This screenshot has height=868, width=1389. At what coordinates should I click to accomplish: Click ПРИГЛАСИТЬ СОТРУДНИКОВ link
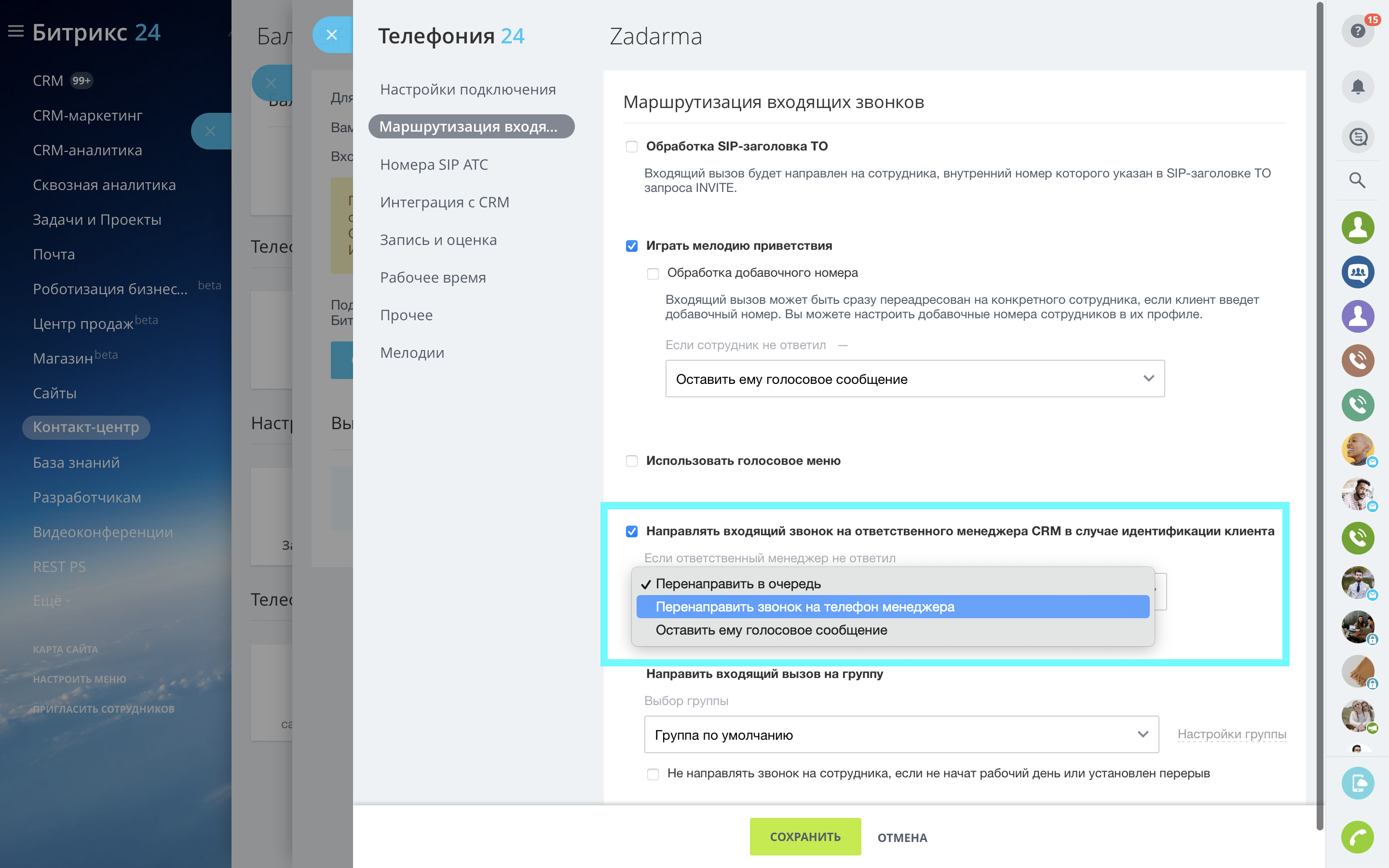tap(103, 709)
